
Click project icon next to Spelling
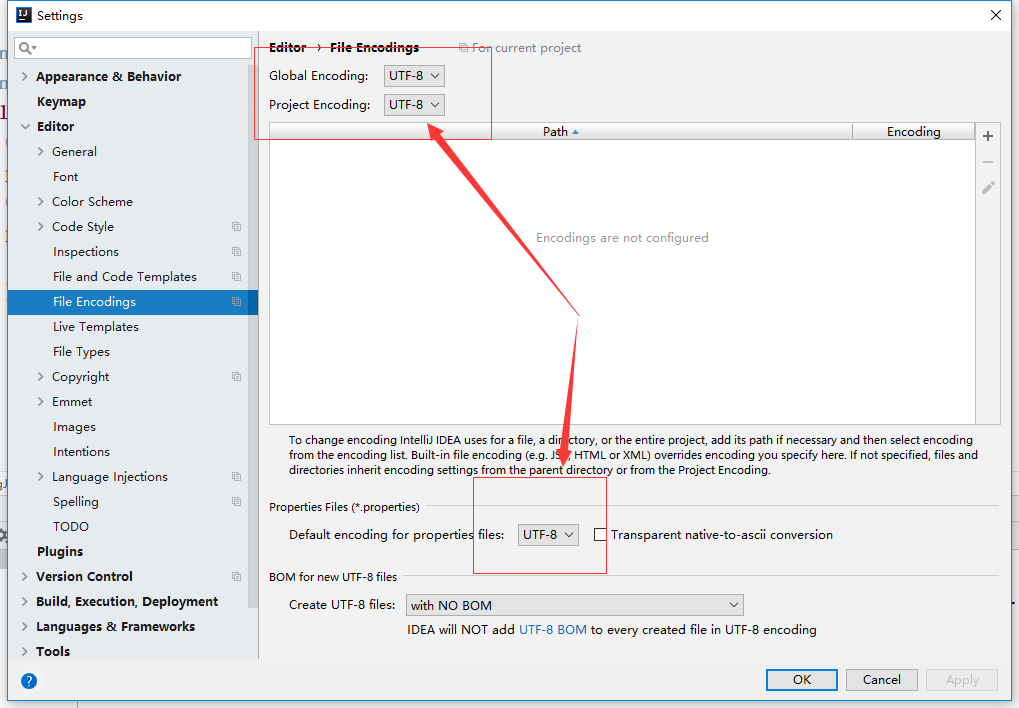point(237,501)
